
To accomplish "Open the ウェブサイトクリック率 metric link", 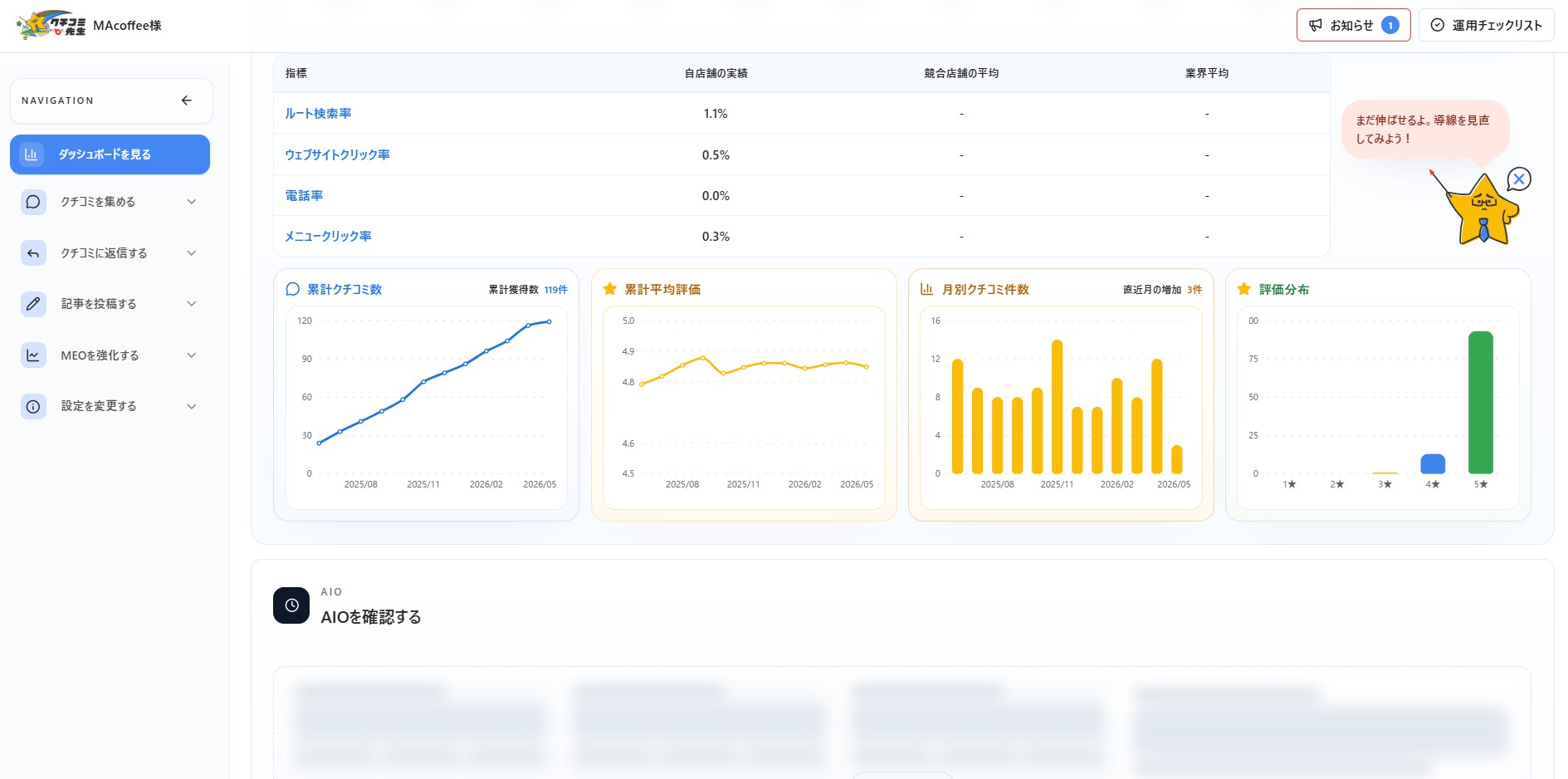I will tap(337, 154).
